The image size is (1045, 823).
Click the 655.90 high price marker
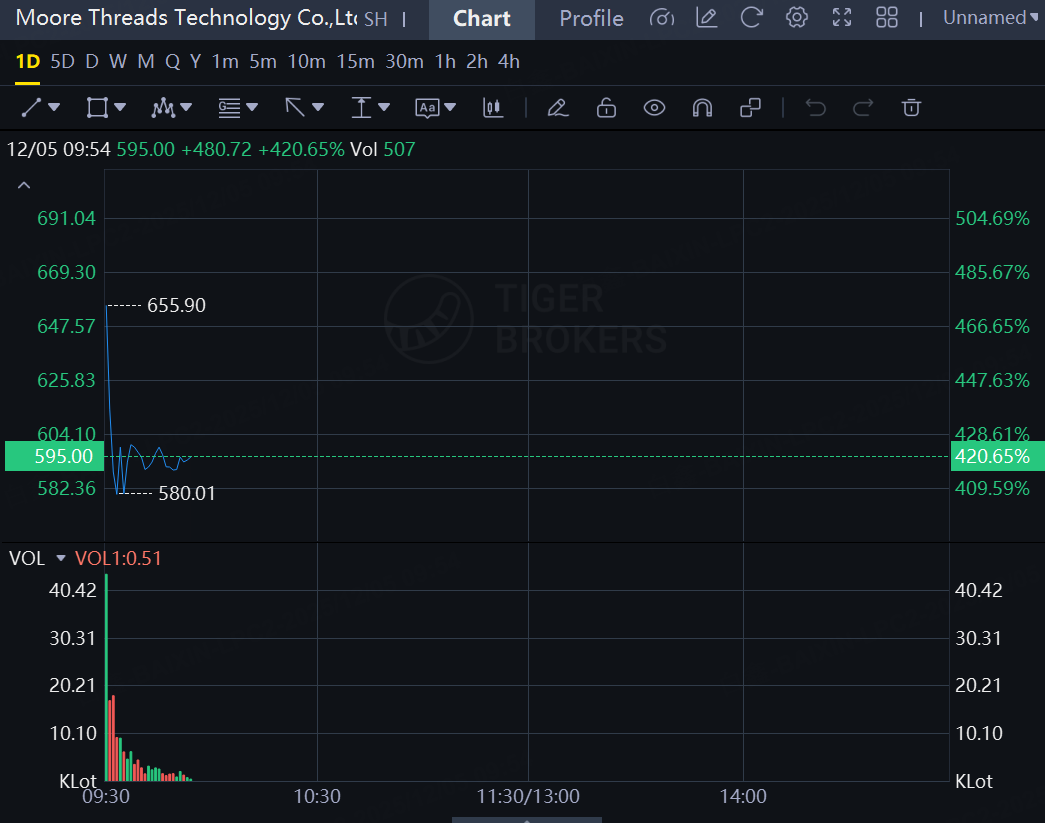(x=177, y=305)
